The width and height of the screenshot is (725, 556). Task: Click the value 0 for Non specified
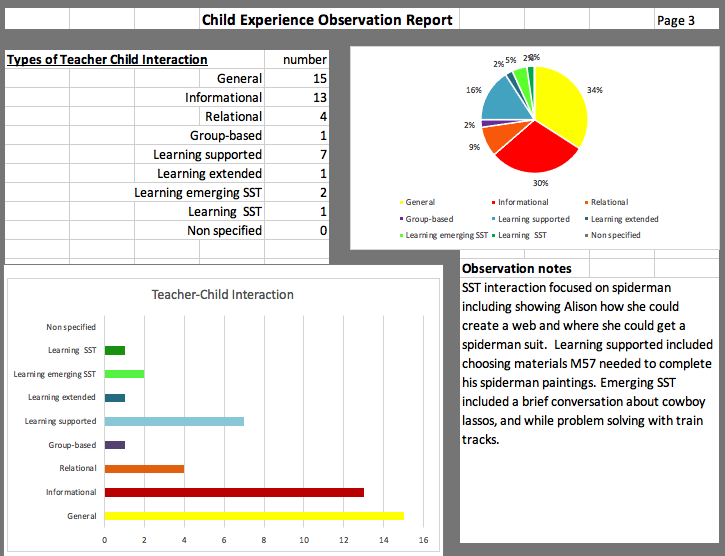click(323, 230)
